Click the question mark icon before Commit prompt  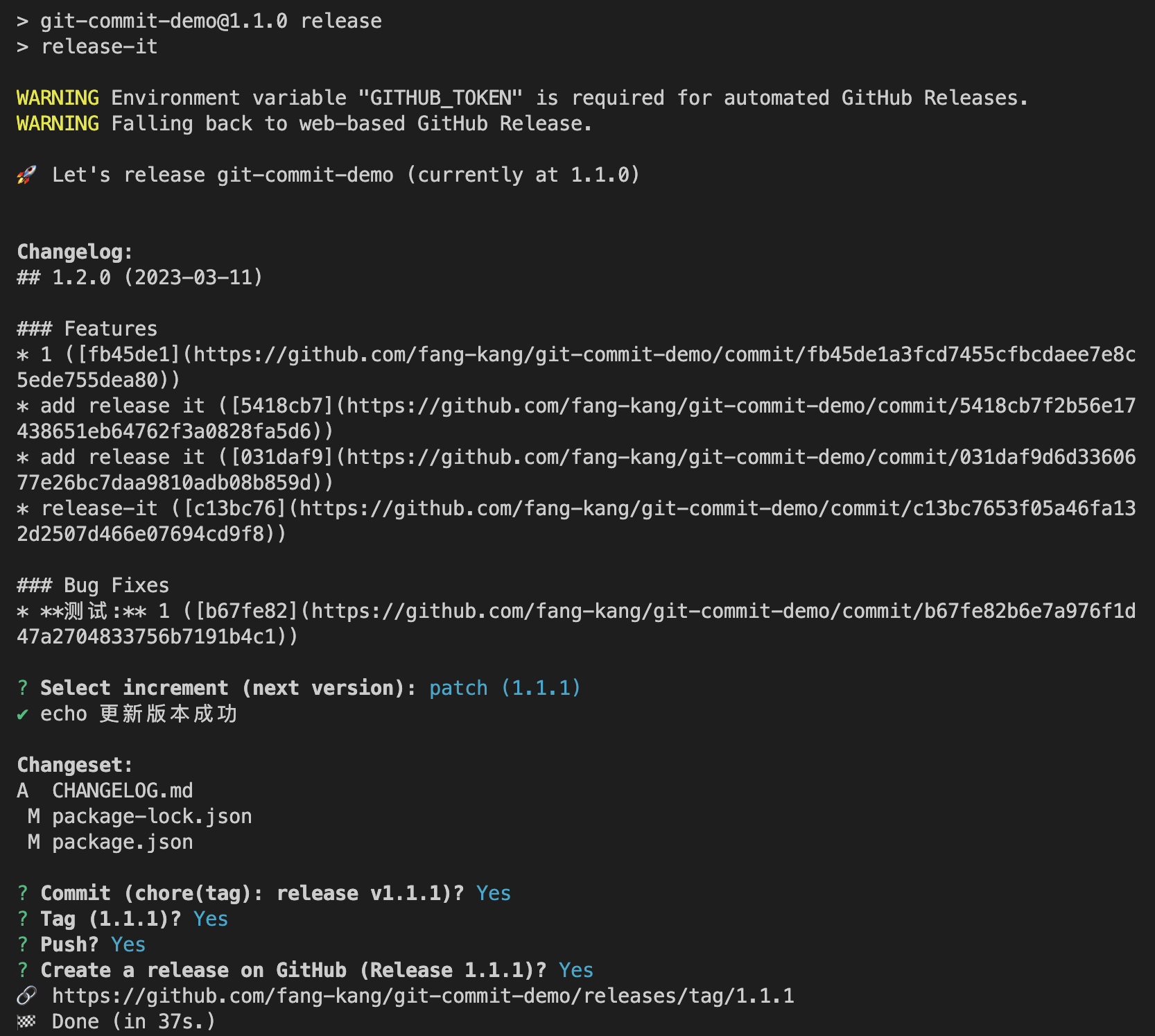click(x=23, y=893)
